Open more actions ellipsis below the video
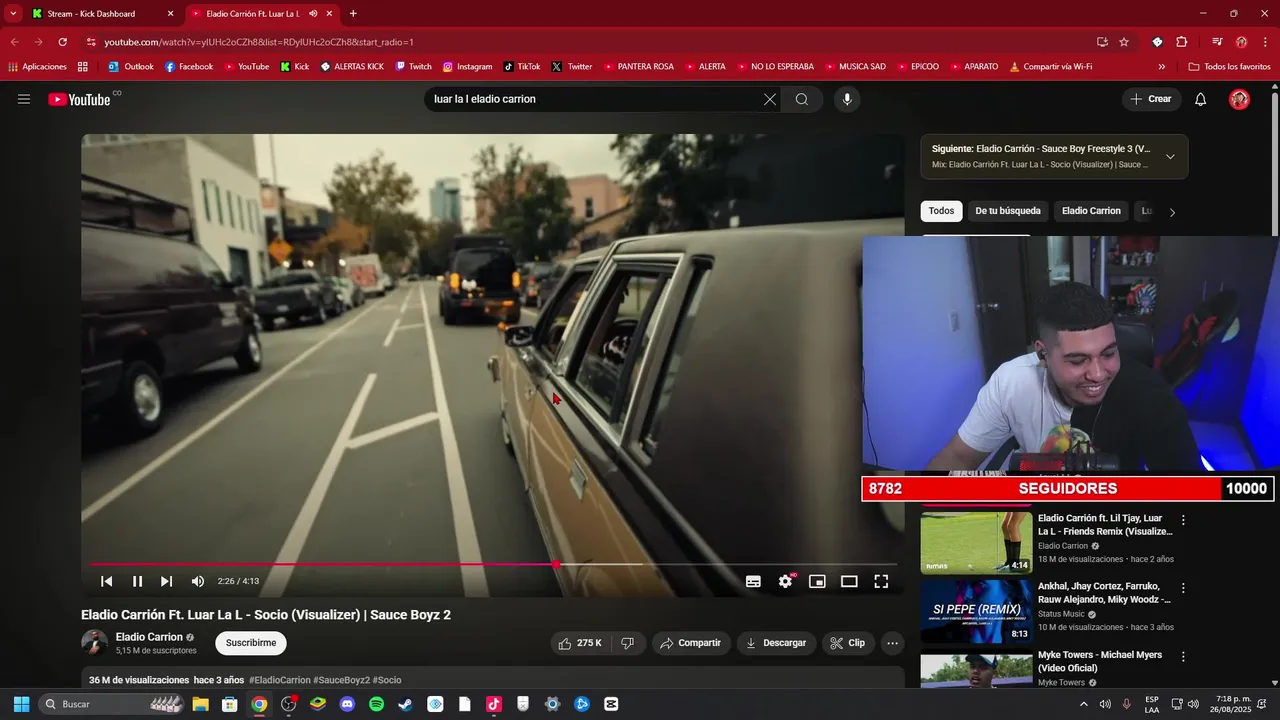Image resolution: width=1280 pixels, height=720 pixels. point(893,643)
